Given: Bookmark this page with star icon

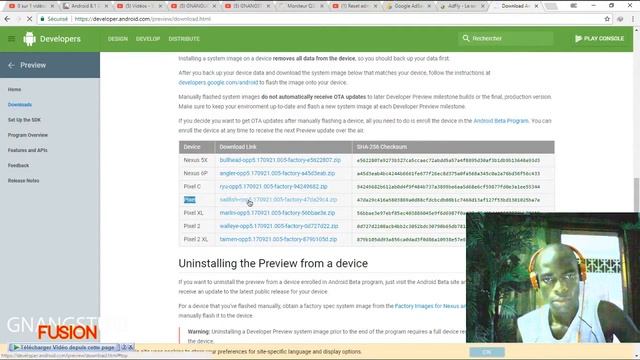Looking at the screenshot, I should pos(607,19).
